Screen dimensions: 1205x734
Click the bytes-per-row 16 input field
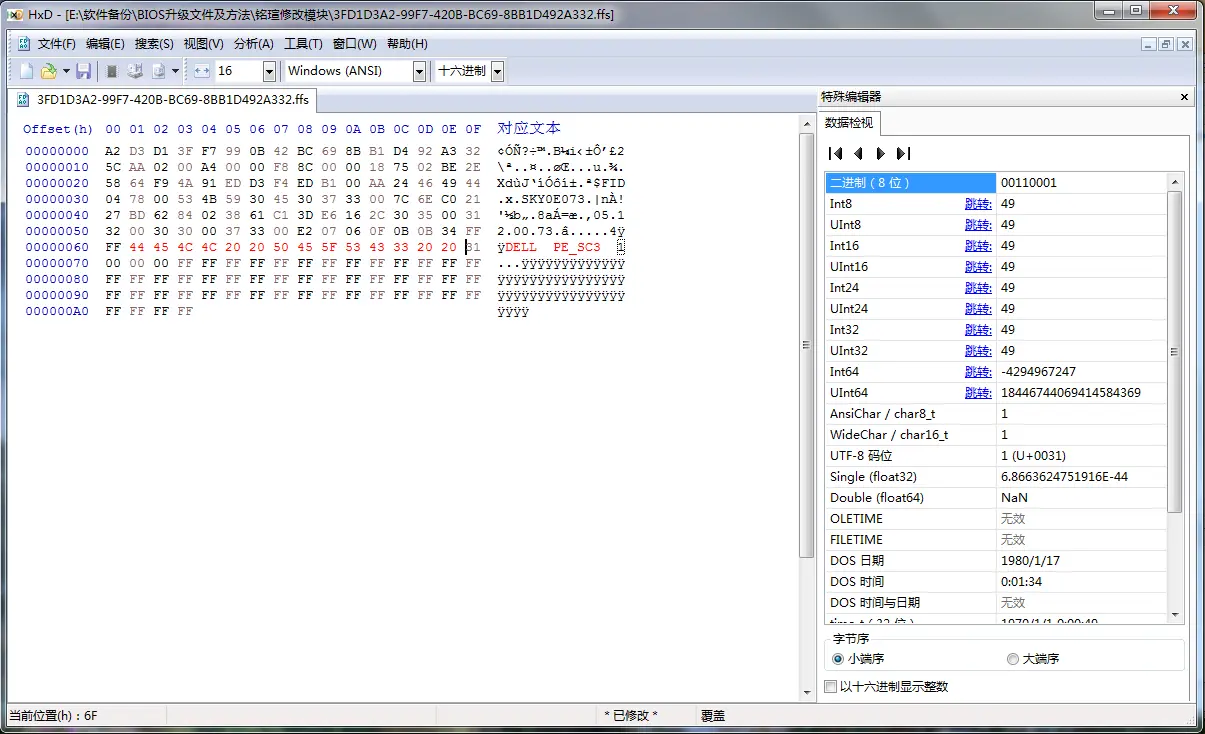[238, 71]
